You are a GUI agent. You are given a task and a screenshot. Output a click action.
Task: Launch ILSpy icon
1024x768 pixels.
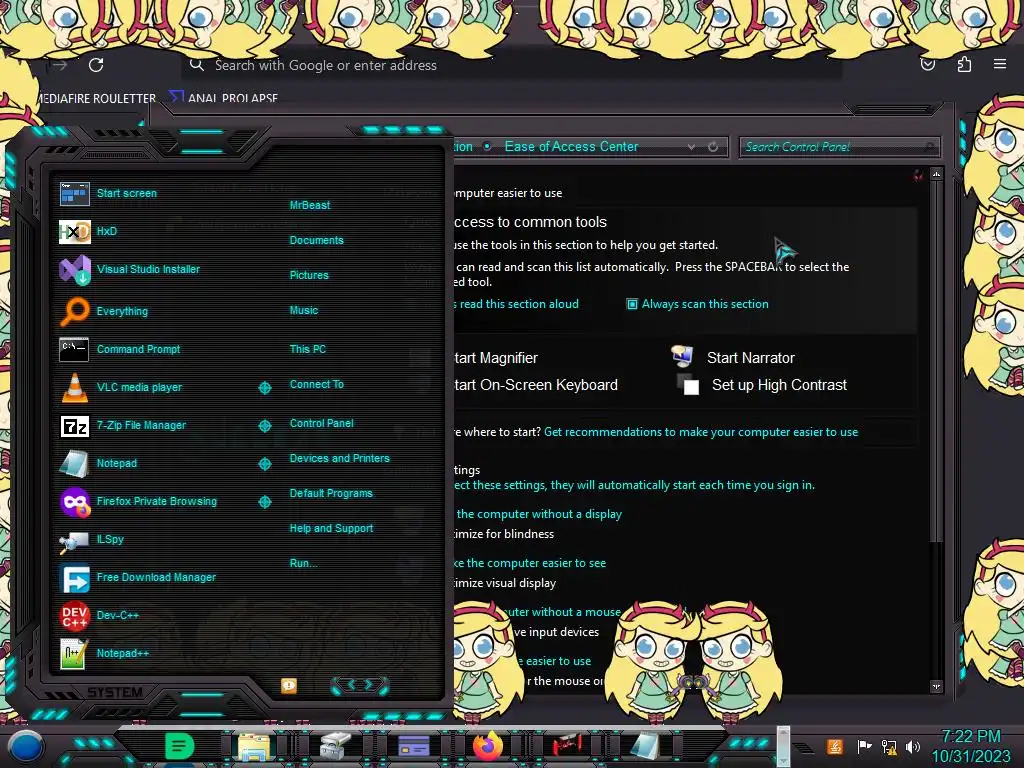[x=74, y=540]
